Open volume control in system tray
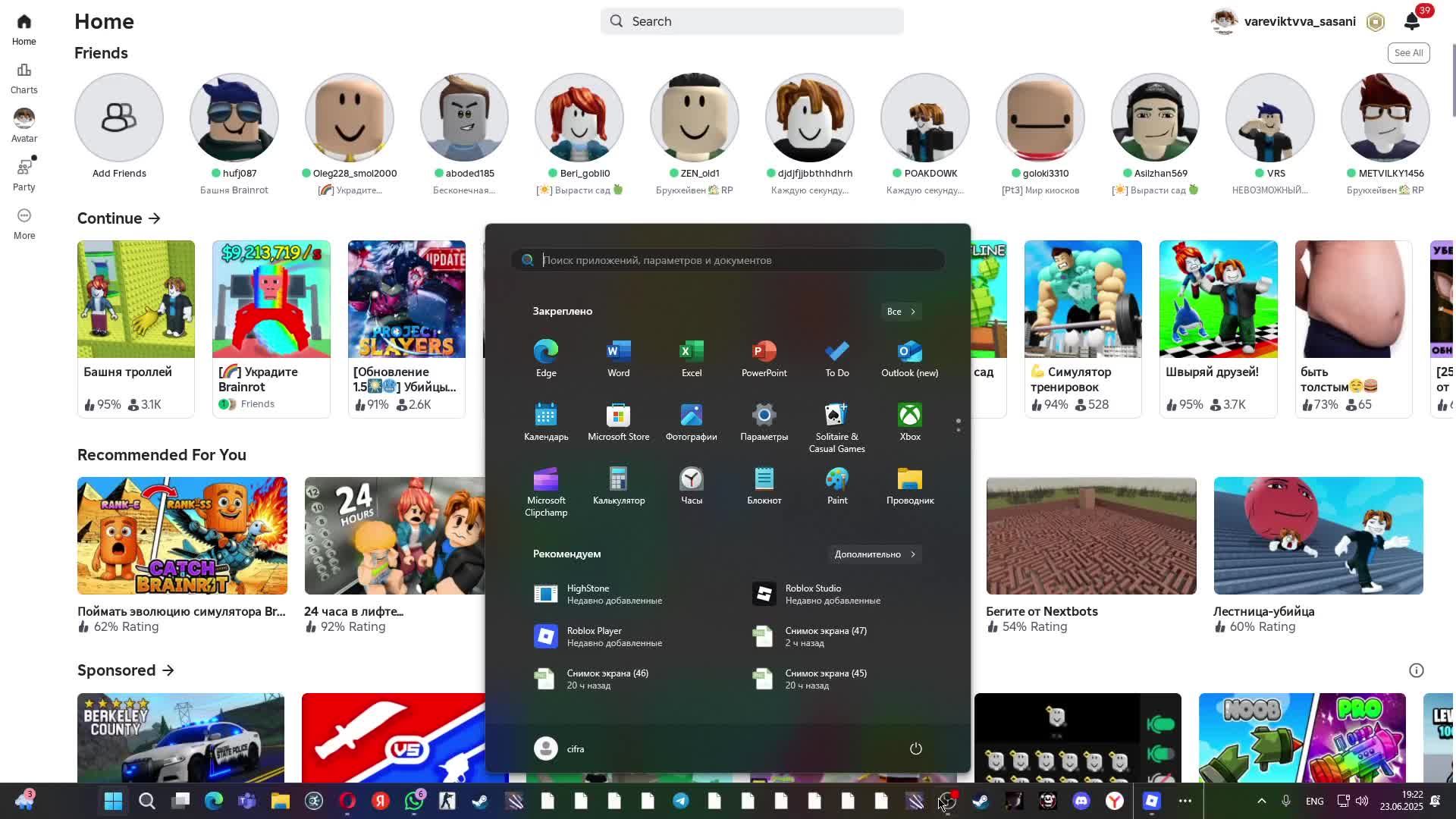 pos(1362,801)
